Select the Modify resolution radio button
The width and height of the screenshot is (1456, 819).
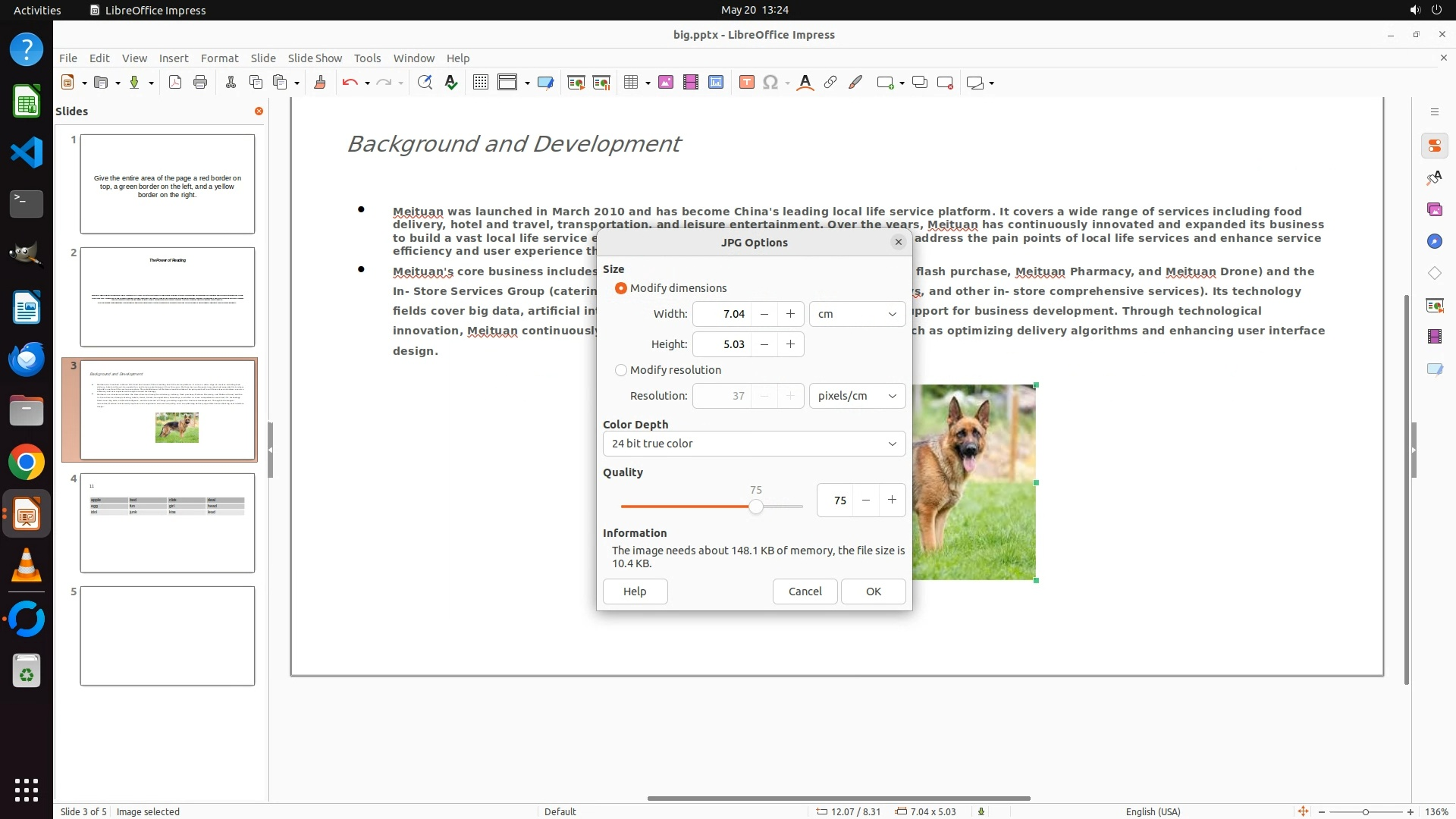coord(621,370)
